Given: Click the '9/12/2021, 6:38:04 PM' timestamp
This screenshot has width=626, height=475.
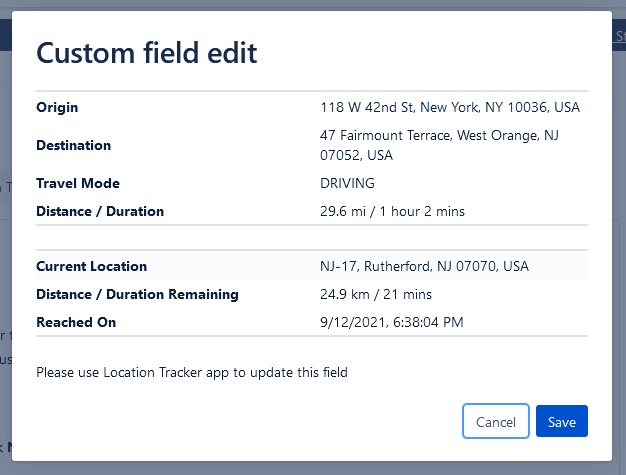Looking at the screenshot, I should pyautogui.click(x=392, y=322).
